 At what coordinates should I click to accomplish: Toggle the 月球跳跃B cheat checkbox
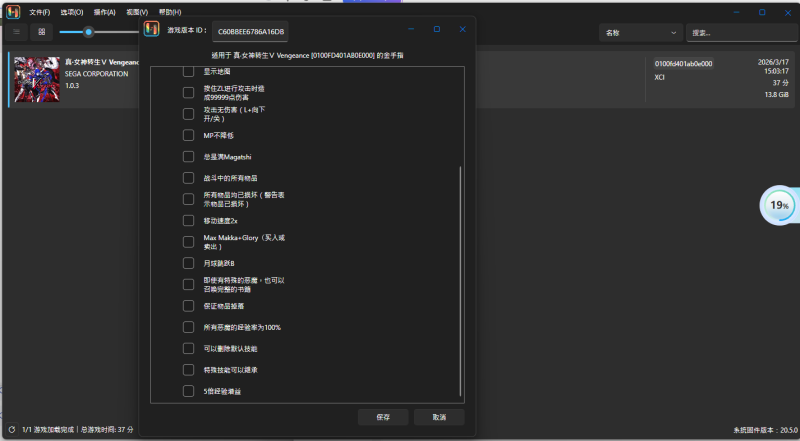188,263
